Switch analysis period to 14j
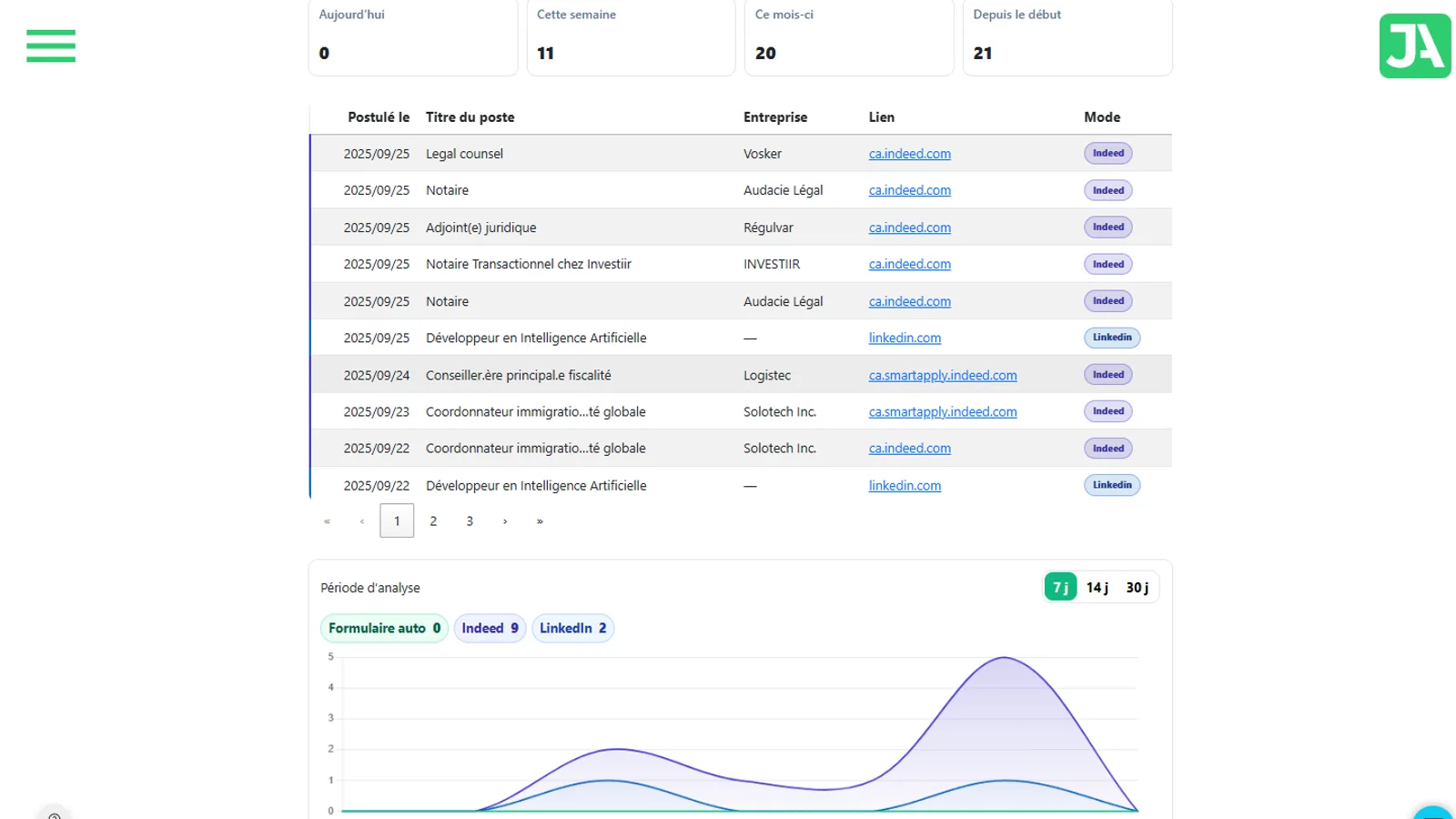The height and width of the screenshot is (819, 1456). (1097, 587)
